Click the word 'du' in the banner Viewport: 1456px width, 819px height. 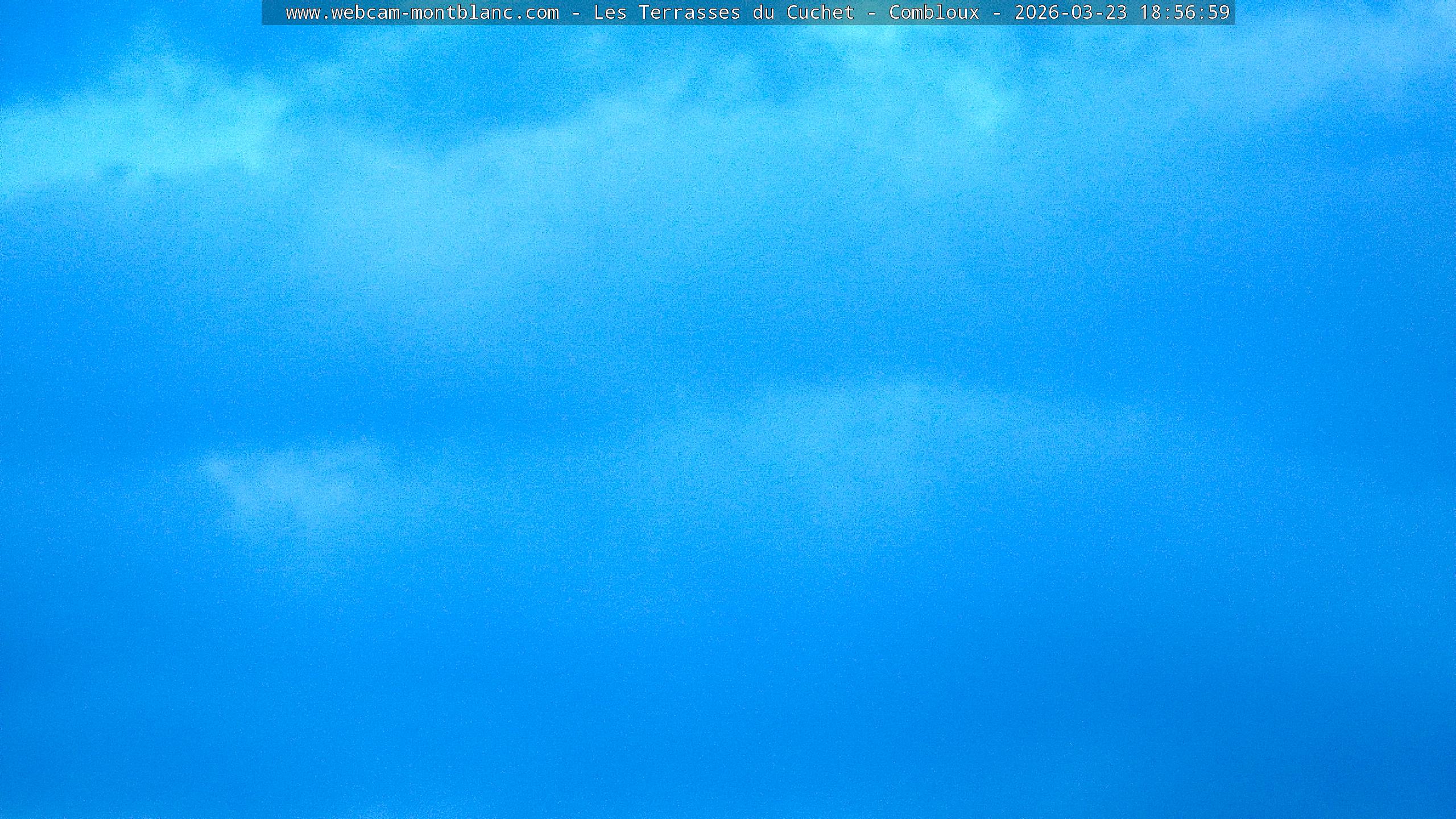point(763,13)
